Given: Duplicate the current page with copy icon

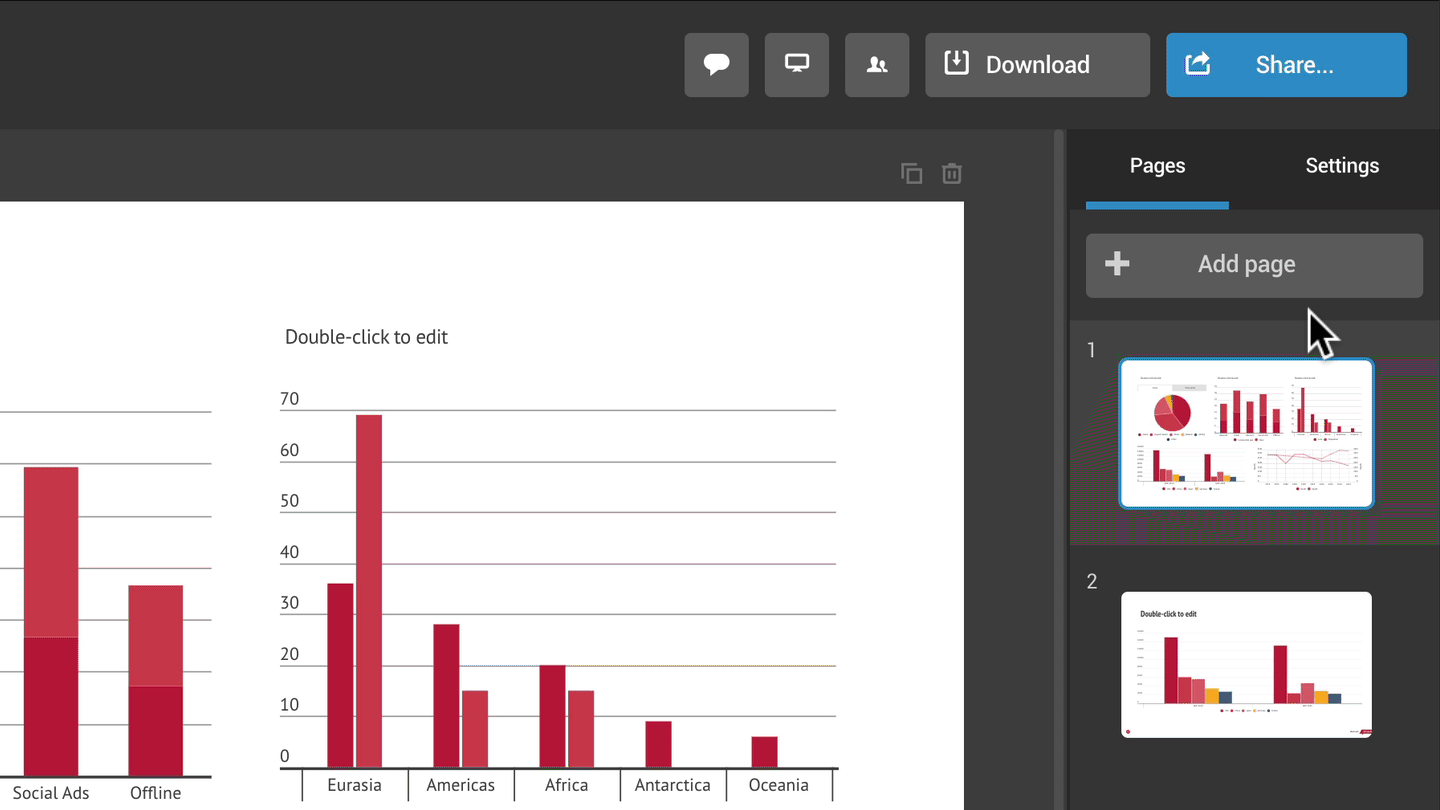Looking at the screenshot, I should pos(911,174).
